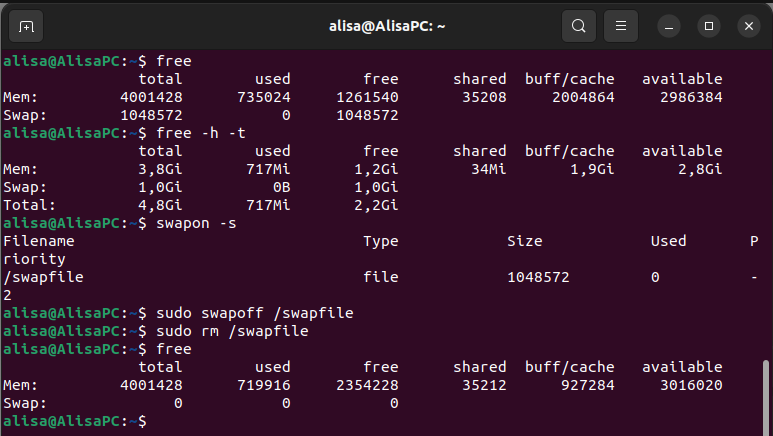This screenshot has width=773, height=436.
Task: Click the 'free -h -t' command text
Action: (x=201, y=133)
